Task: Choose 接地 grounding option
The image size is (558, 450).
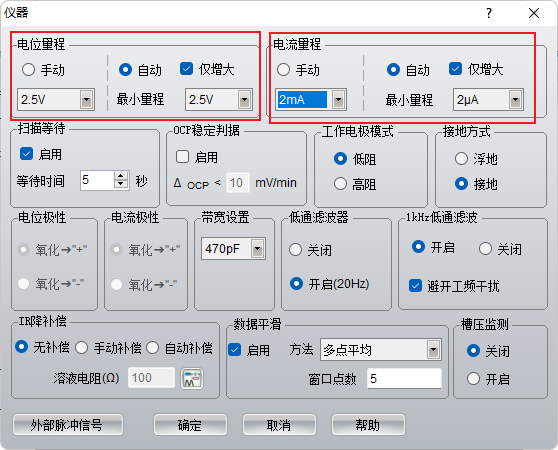Action: pyautogui.click(x=461, y=184)
